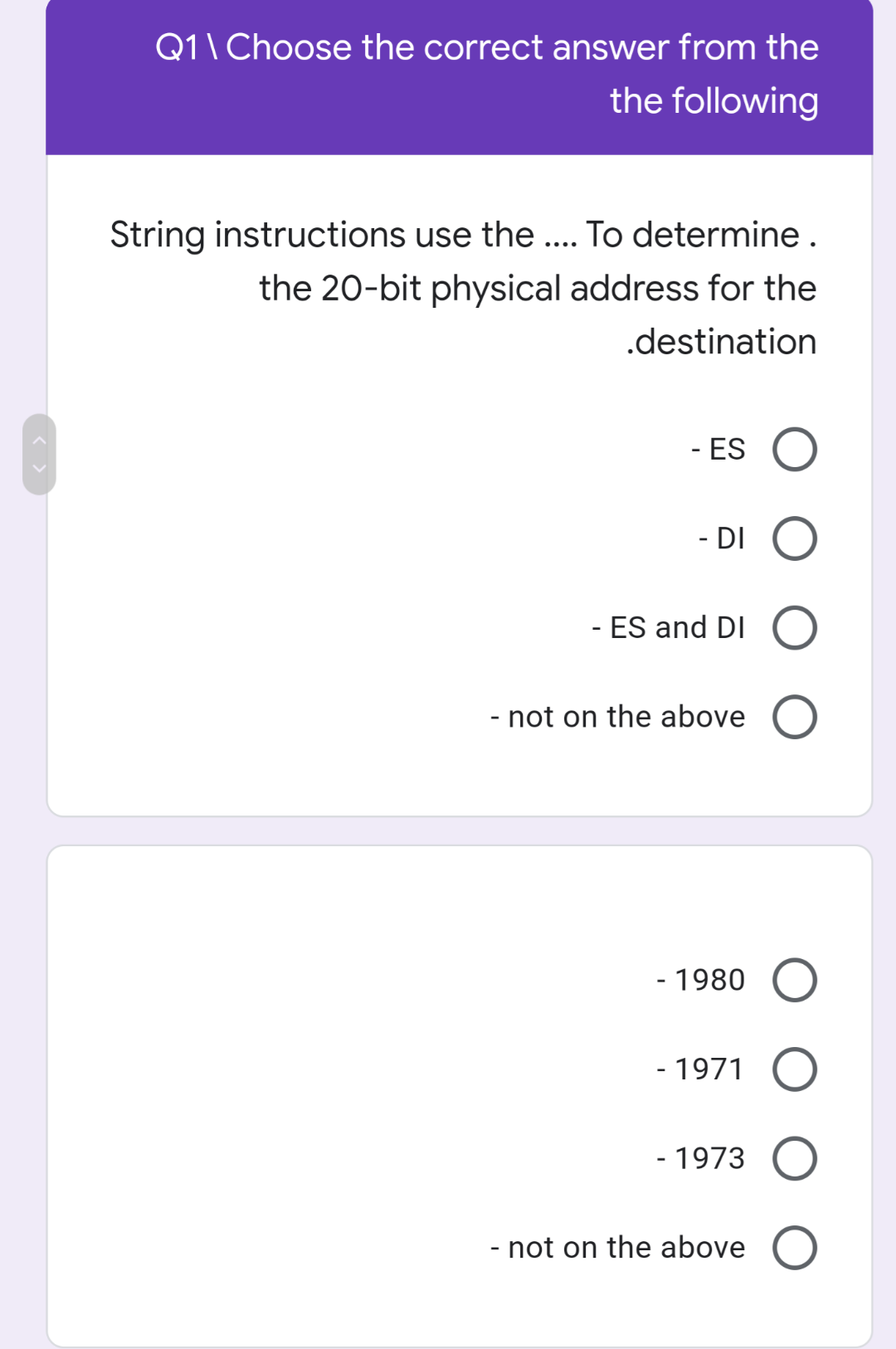This screenshot has height=1349, width=896.
Task: Pick 'not on the above' radio under 1973
Action: pyautogui.click(x=794, y=1248)
